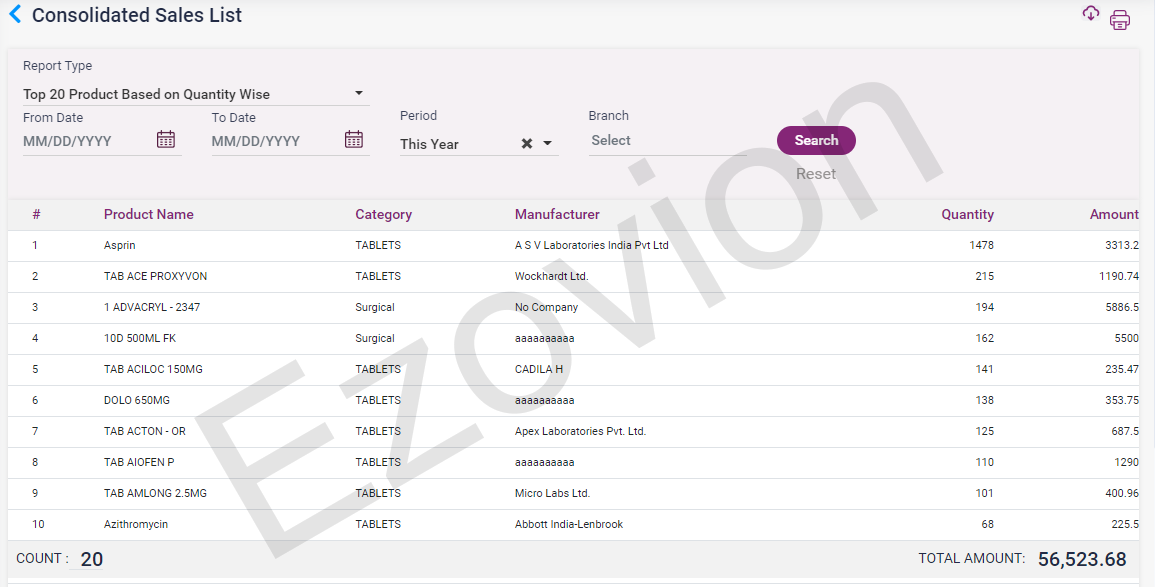Reset the report filters
Viewport: 1155px width, 587px height.
[816, 173]
